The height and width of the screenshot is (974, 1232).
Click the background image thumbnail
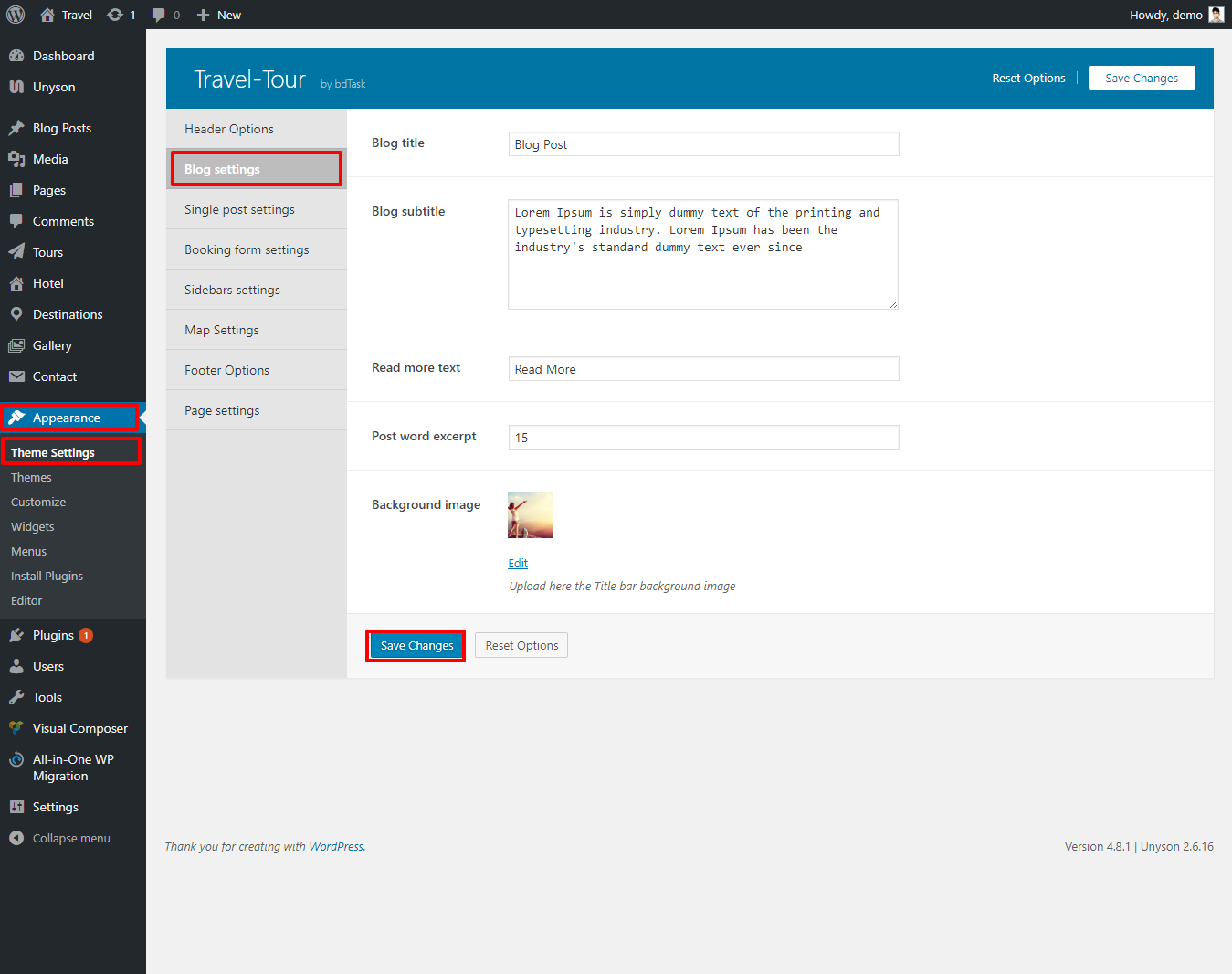click(531, 515)
